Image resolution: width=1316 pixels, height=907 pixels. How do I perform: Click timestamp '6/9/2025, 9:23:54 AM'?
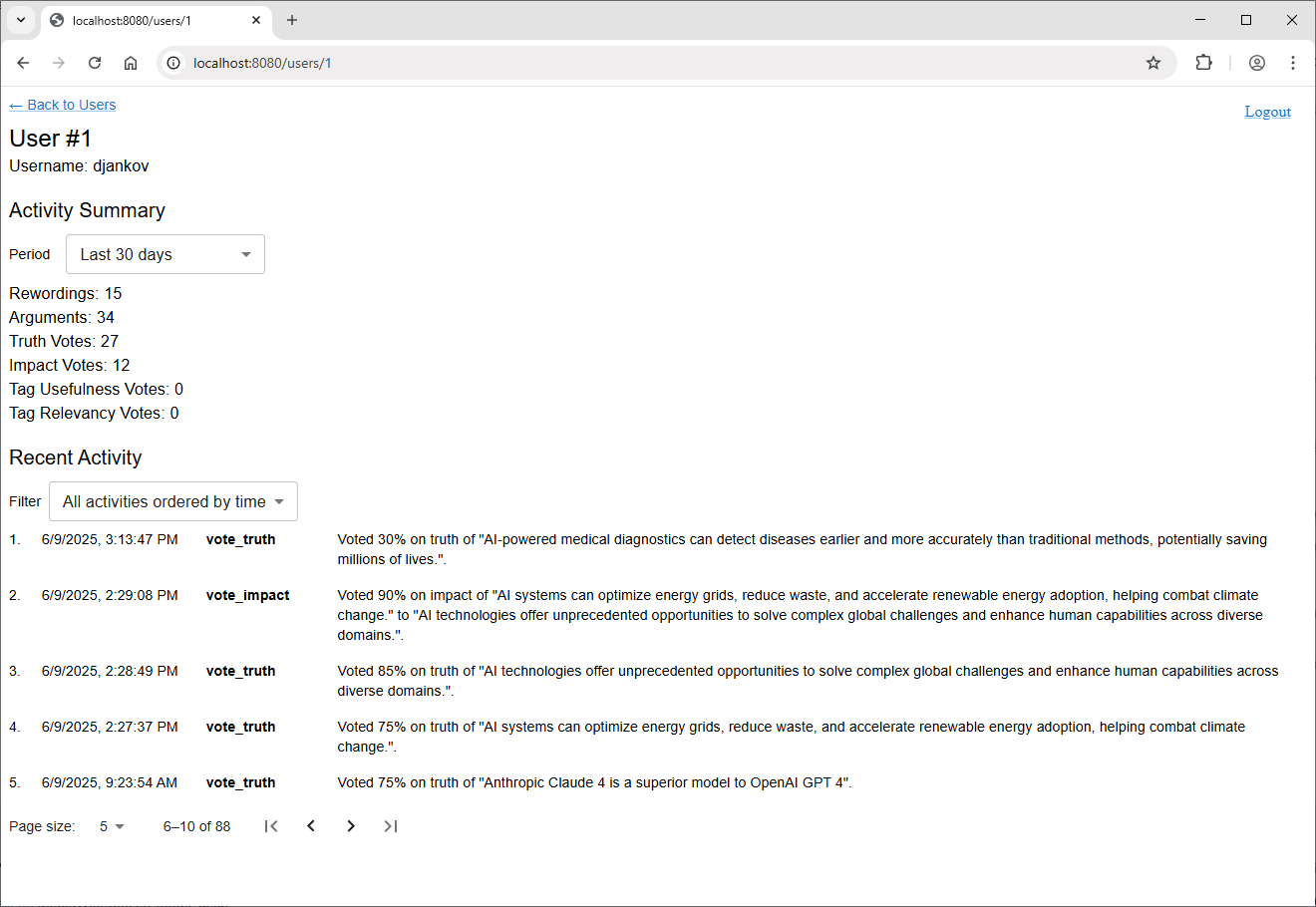point(110,782)
